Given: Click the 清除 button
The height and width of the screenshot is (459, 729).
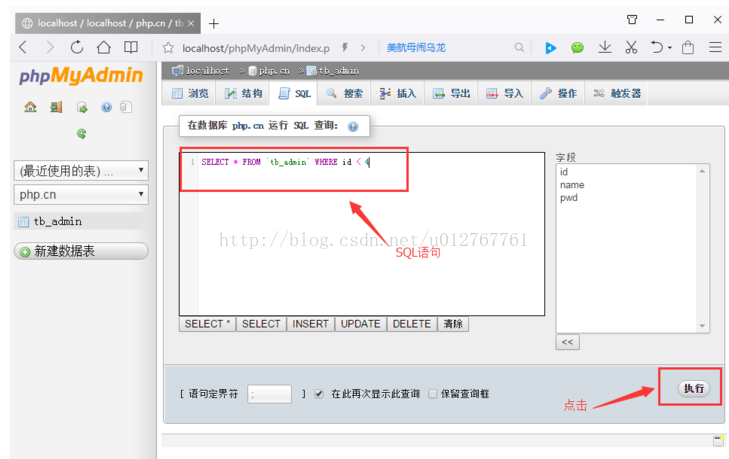Looking at the screenshot, I should pyautogui.click(x=453, y=324).
